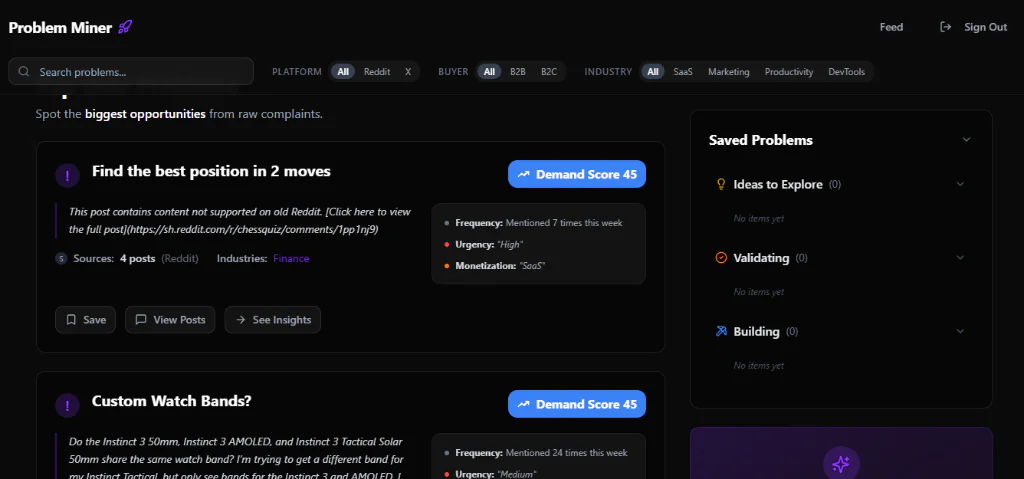Select Reddit platform filter
This screenshot has width=1024, height=479.
[377, 72]
